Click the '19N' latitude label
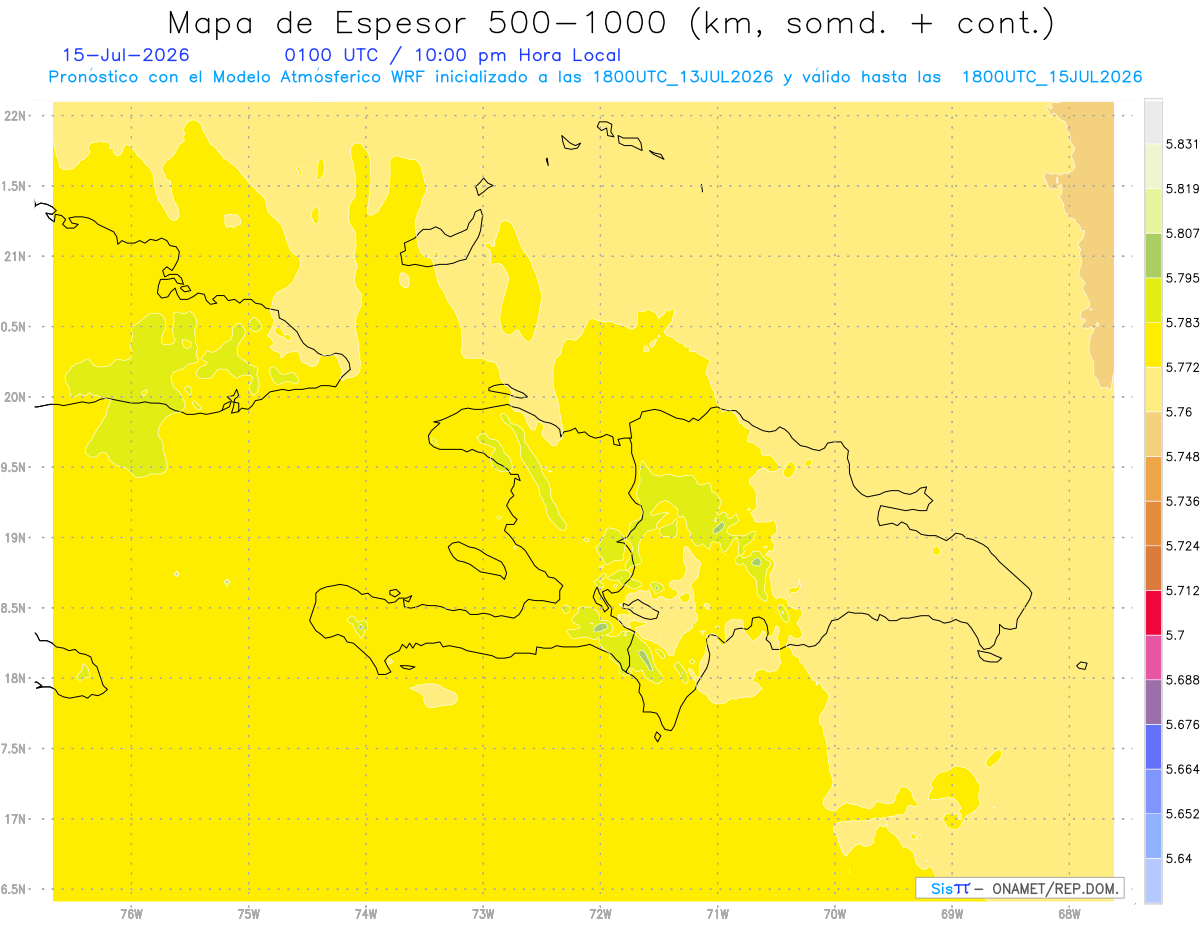 coord(16,537)
